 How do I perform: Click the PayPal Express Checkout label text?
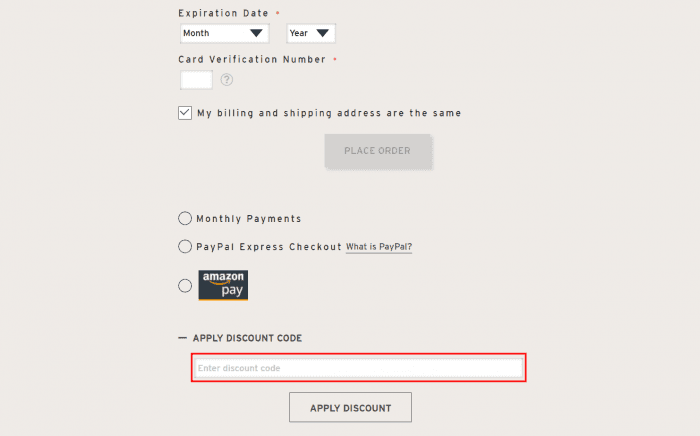tap(268, 247)
